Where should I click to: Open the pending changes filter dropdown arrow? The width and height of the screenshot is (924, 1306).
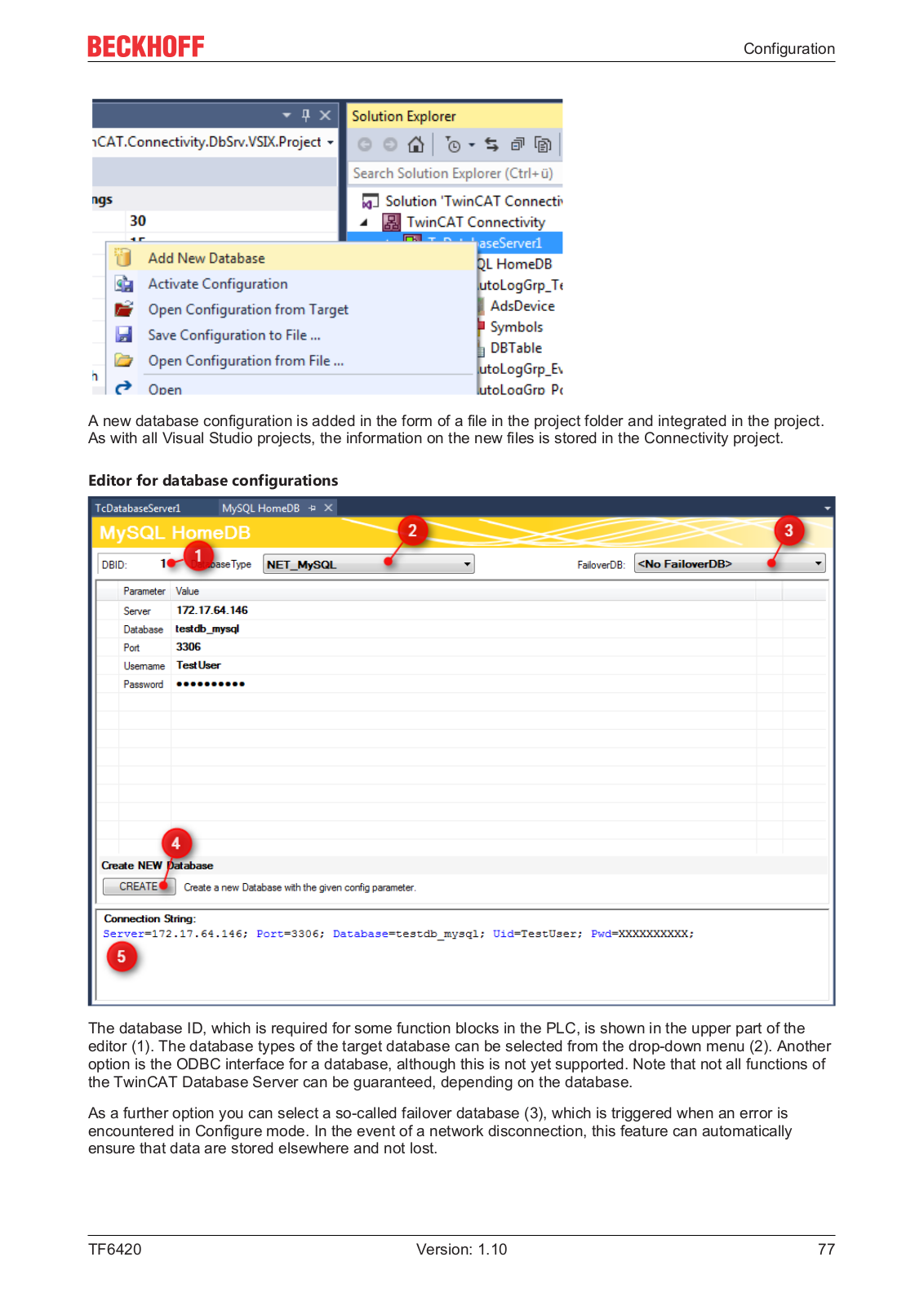pos(471,145)
